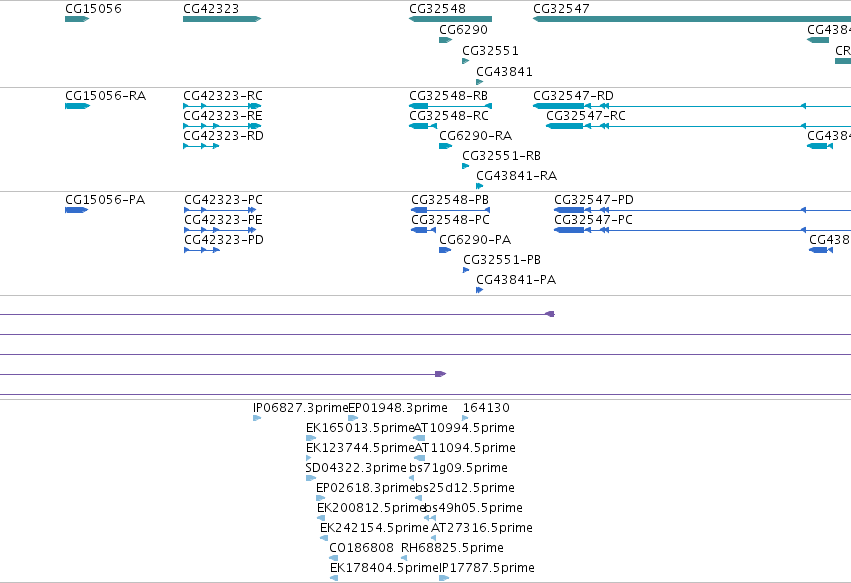Click the CG43841 gene marker
This screenshot has width=851, height=583.
[x=479, y=82]
